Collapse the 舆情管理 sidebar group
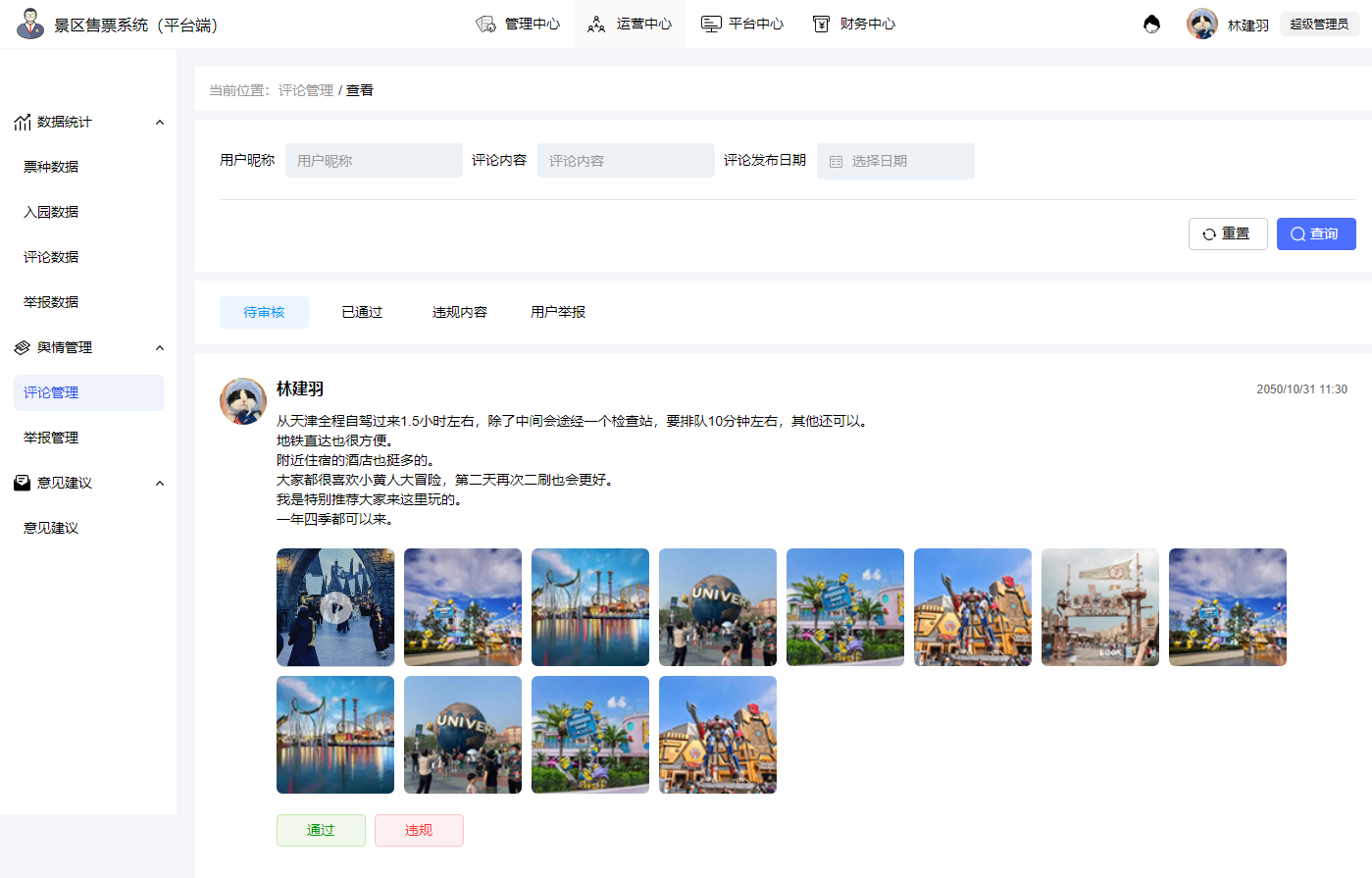Screen dimensions: 1372x878 tap(160, 347)
